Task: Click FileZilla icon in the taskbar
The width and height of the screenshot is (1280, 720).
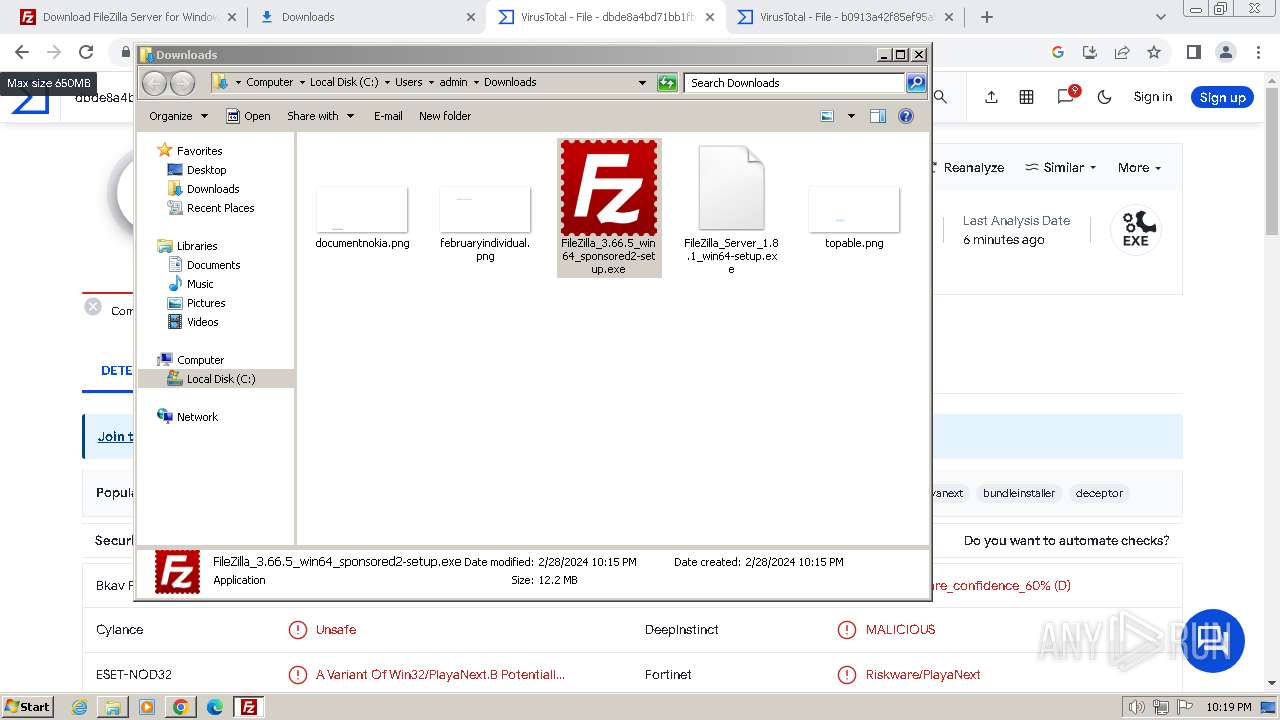Action: pyautogui.click(x=248, y=707)
